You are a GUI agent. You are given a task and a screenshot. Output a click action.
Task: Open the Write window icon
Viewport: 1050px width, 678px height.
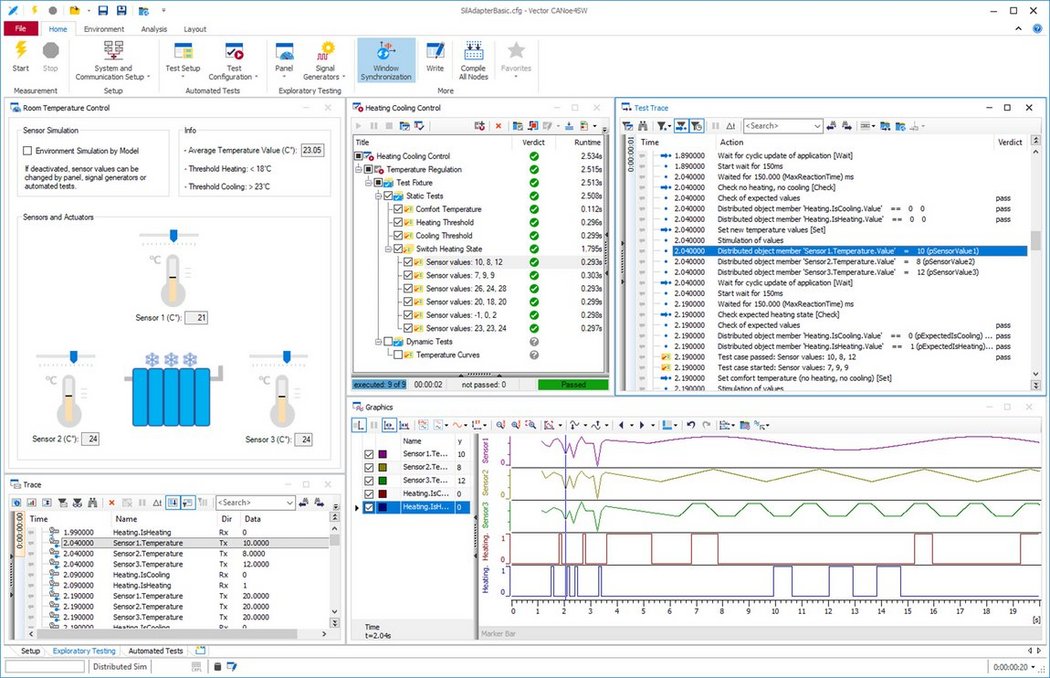click(435, 56)
